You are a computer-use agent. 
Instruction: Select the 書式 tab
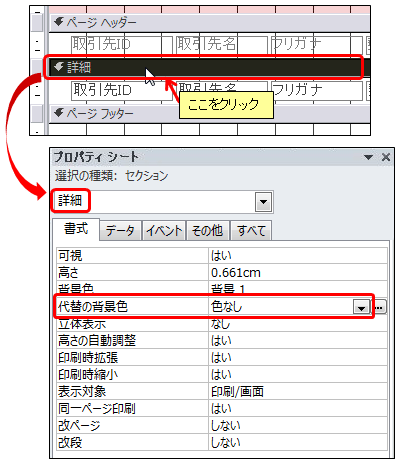click(76, 229)
